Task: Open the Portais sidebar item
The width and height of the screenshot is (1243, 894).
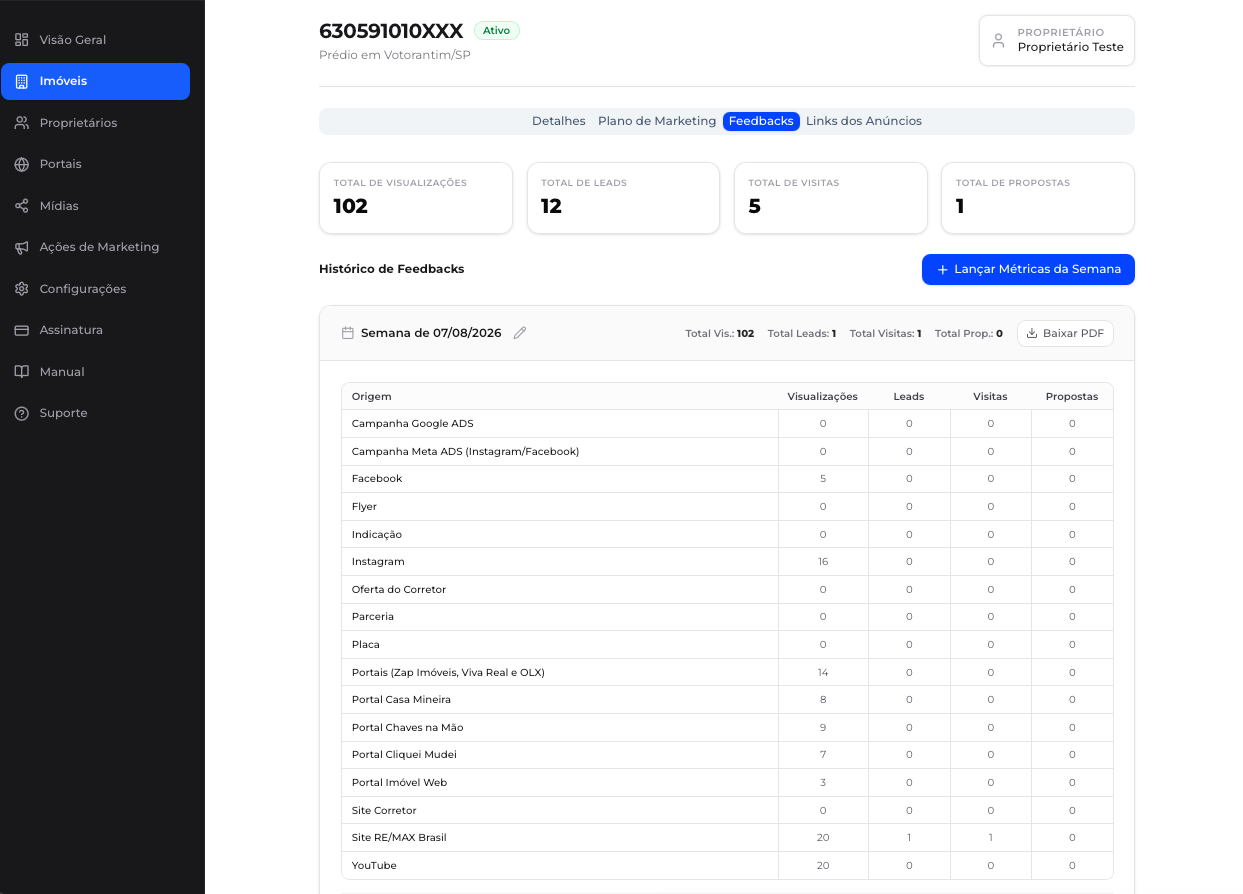Action: (x=95, y=164)
